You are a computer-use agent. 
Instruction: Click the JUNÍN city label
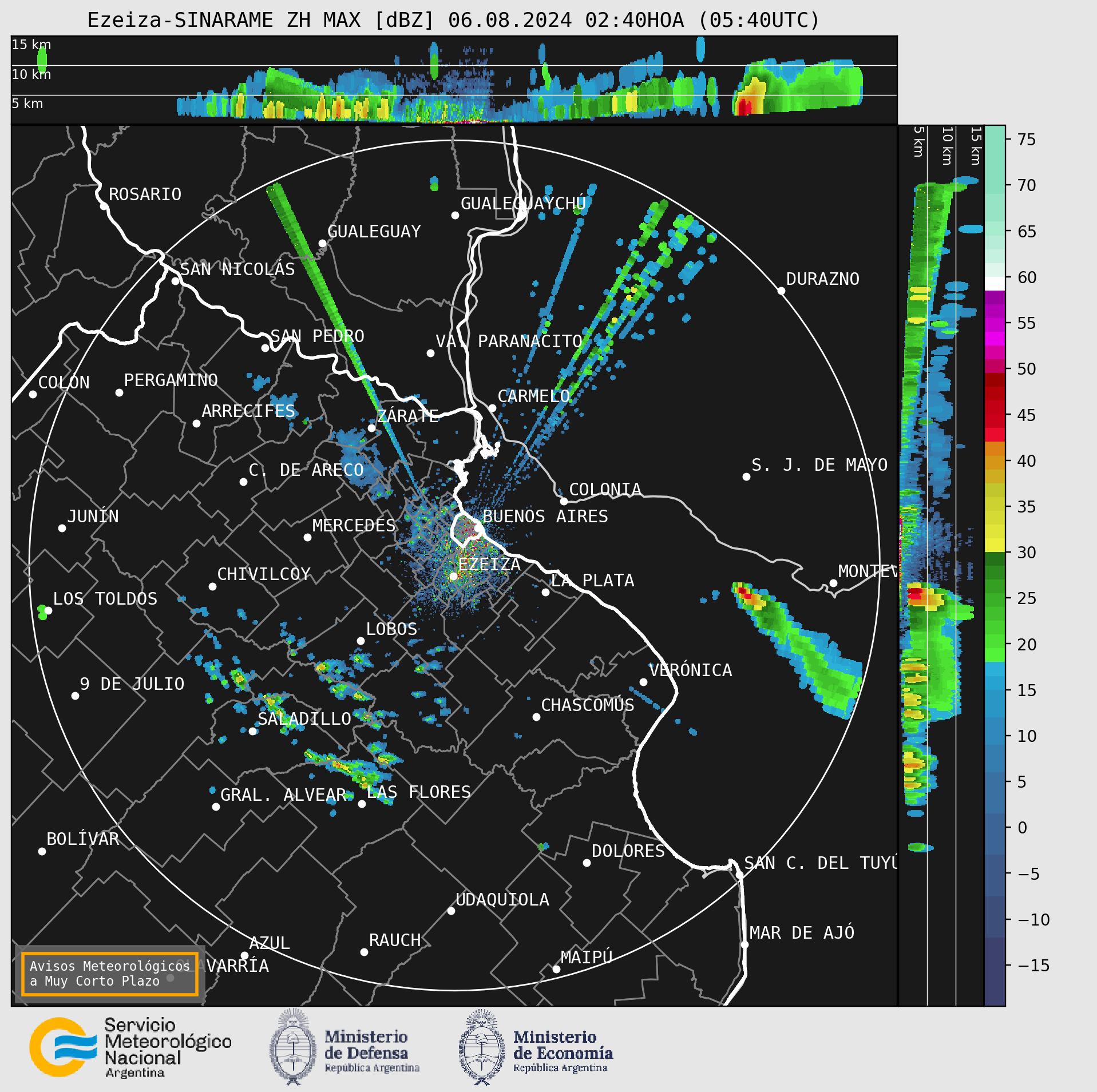[x=93, y=516]
